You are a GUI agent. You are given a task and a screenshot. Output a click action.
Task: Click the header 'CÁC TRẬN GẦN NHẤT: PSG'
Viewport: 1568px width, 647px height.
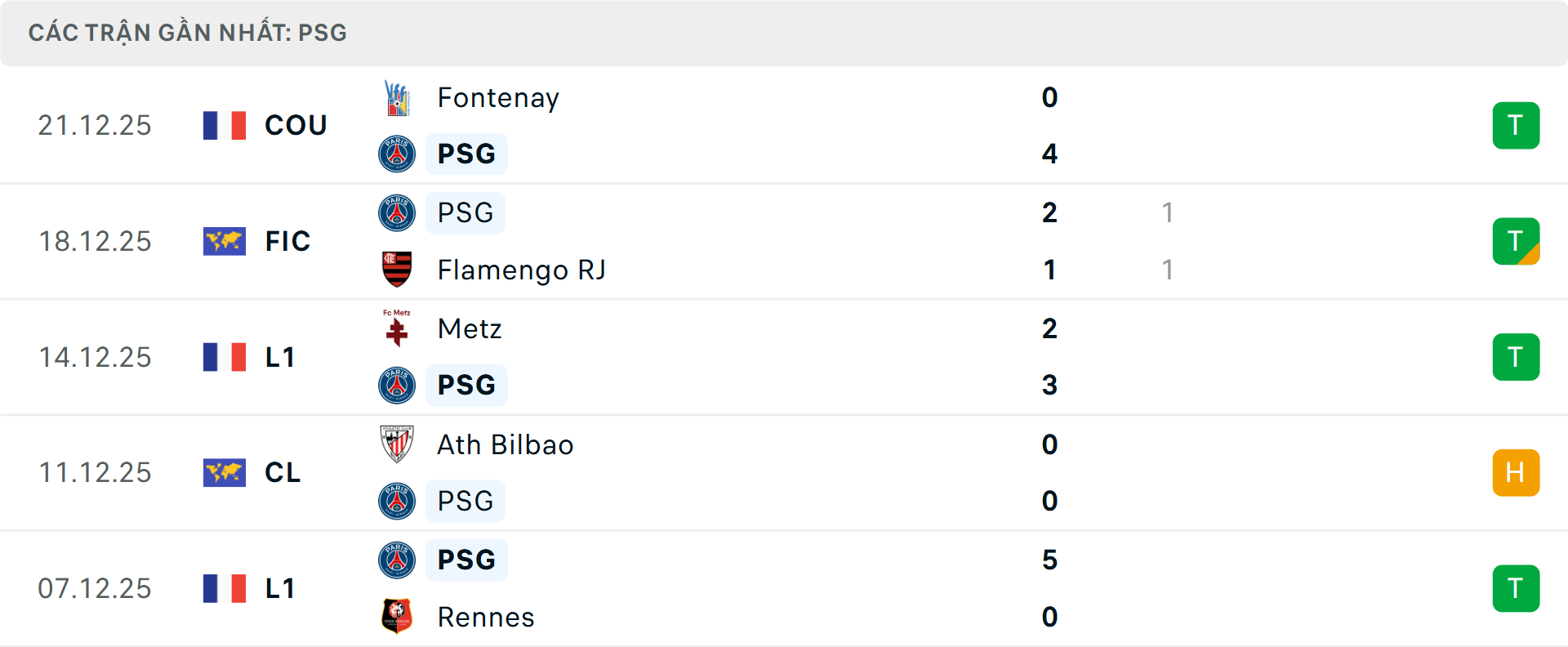click(188, 33)
